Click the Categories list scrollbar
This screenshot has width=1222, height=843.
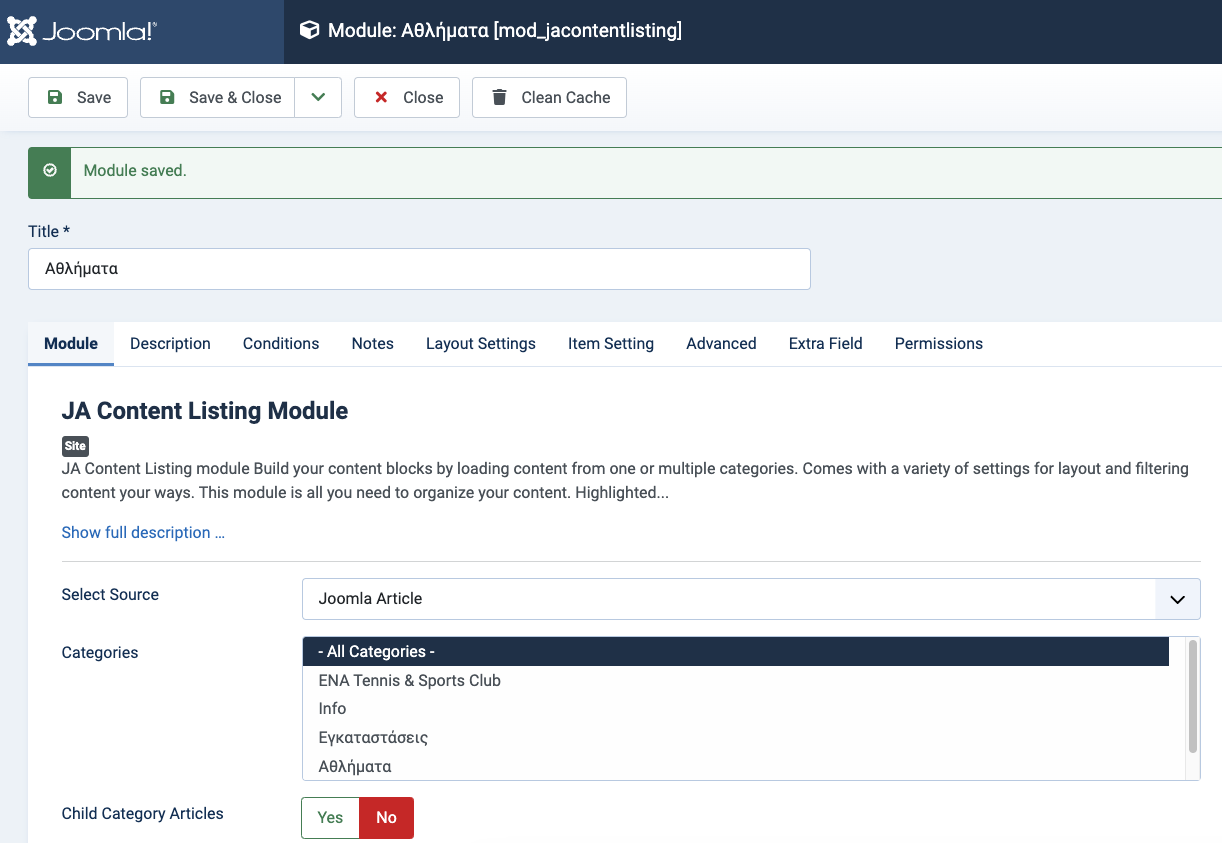pos(1192,697)
